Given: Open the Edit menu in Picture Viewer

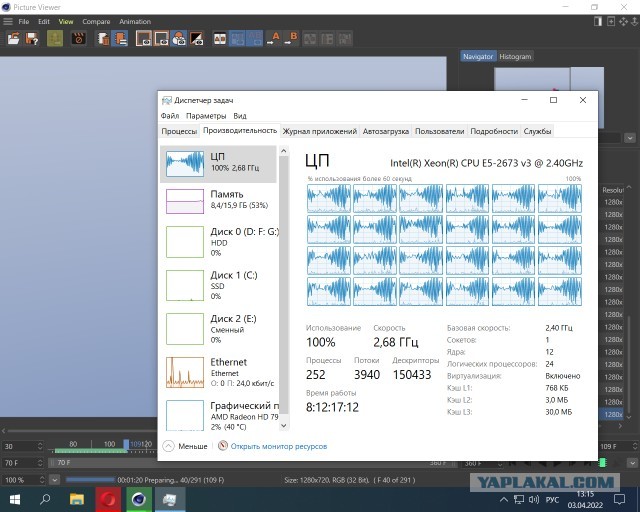Looking at the screenshot, I should [x=44, y=22].
